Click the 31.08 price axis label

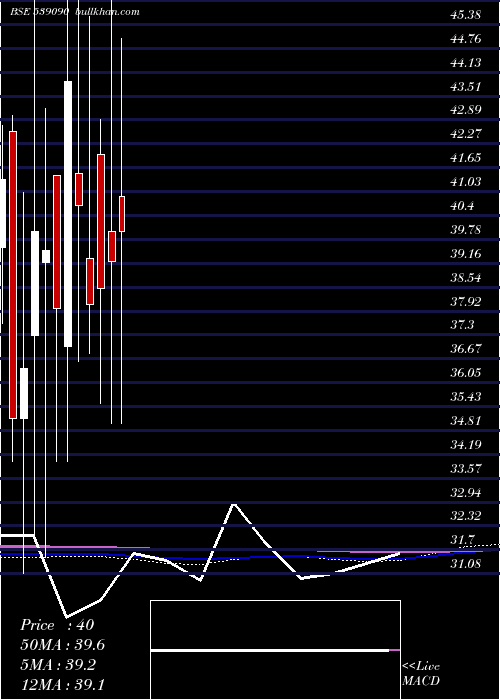[x=466, y=564]
